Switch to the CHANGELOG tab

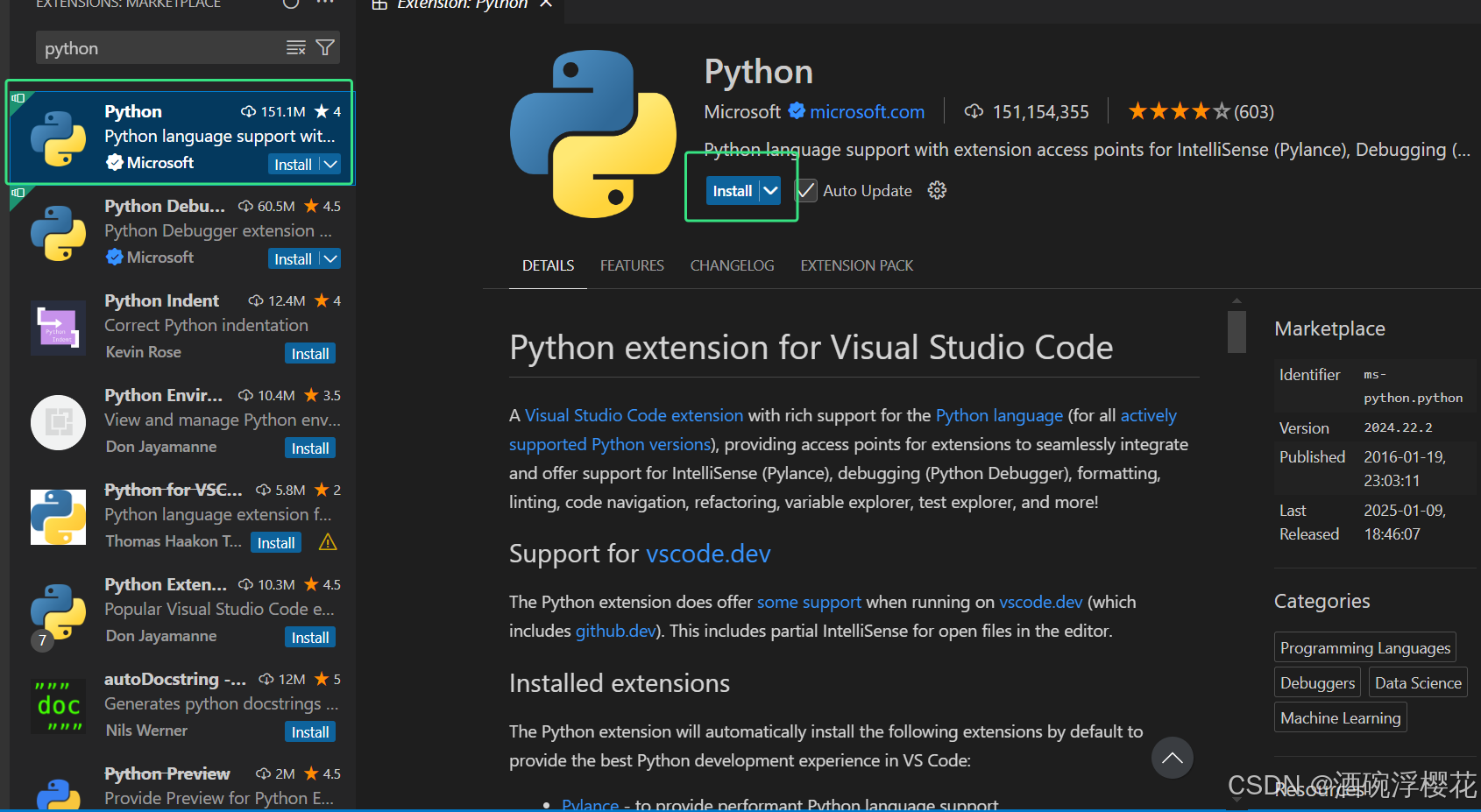pos(732,265)
